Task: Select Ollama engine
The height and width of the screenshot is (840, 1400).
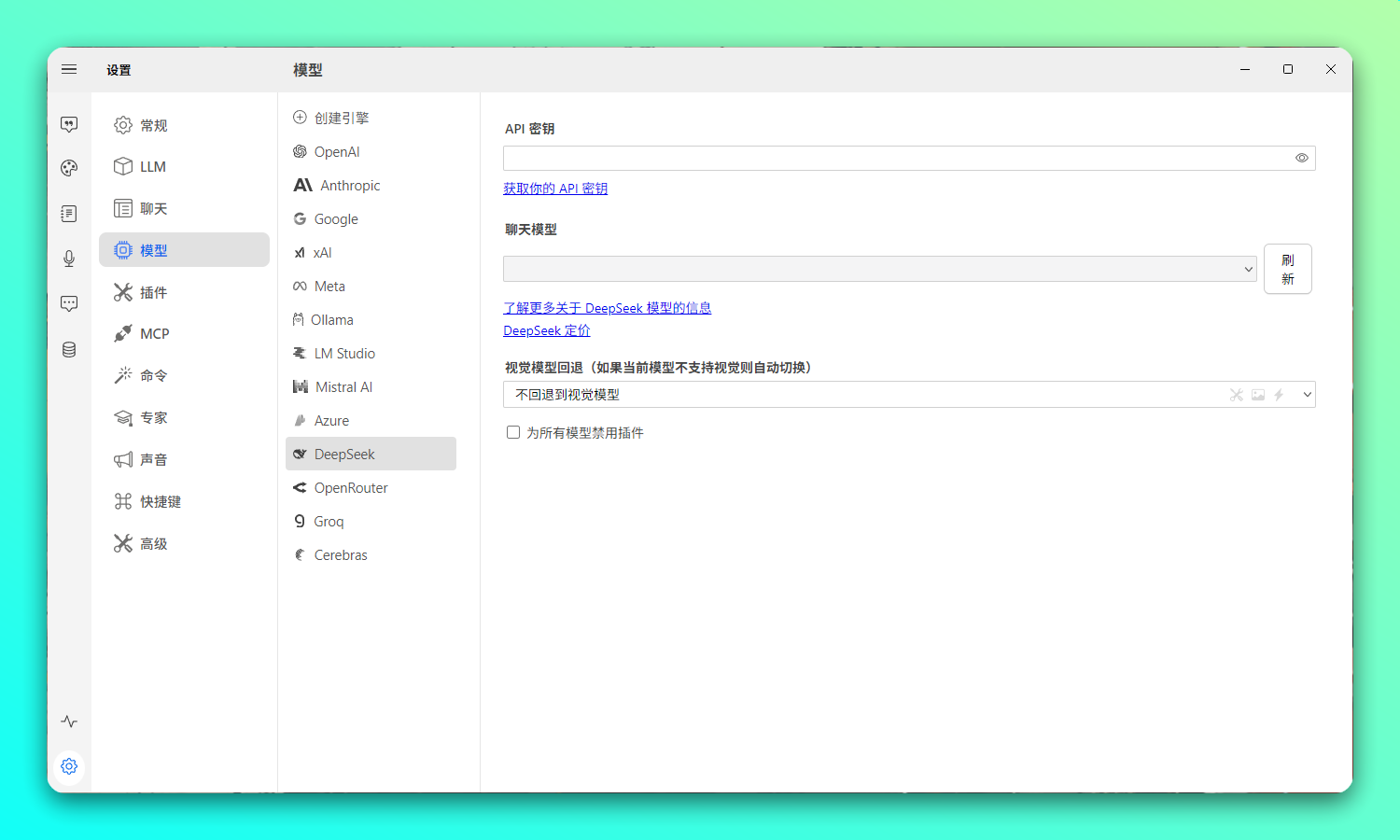Action: coord(371,319)
